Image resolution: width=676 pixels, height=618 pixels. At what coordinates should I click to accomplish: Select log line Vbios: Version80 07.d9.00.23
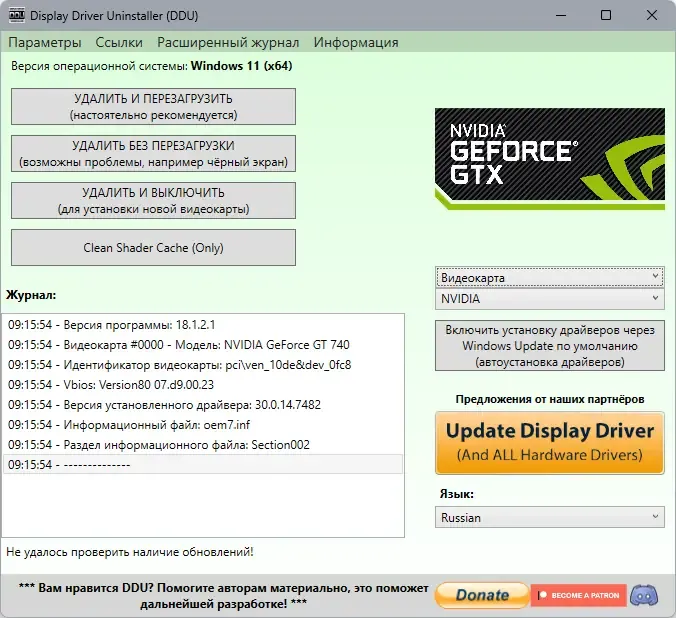pyautogui.click(x=203, y=385)
